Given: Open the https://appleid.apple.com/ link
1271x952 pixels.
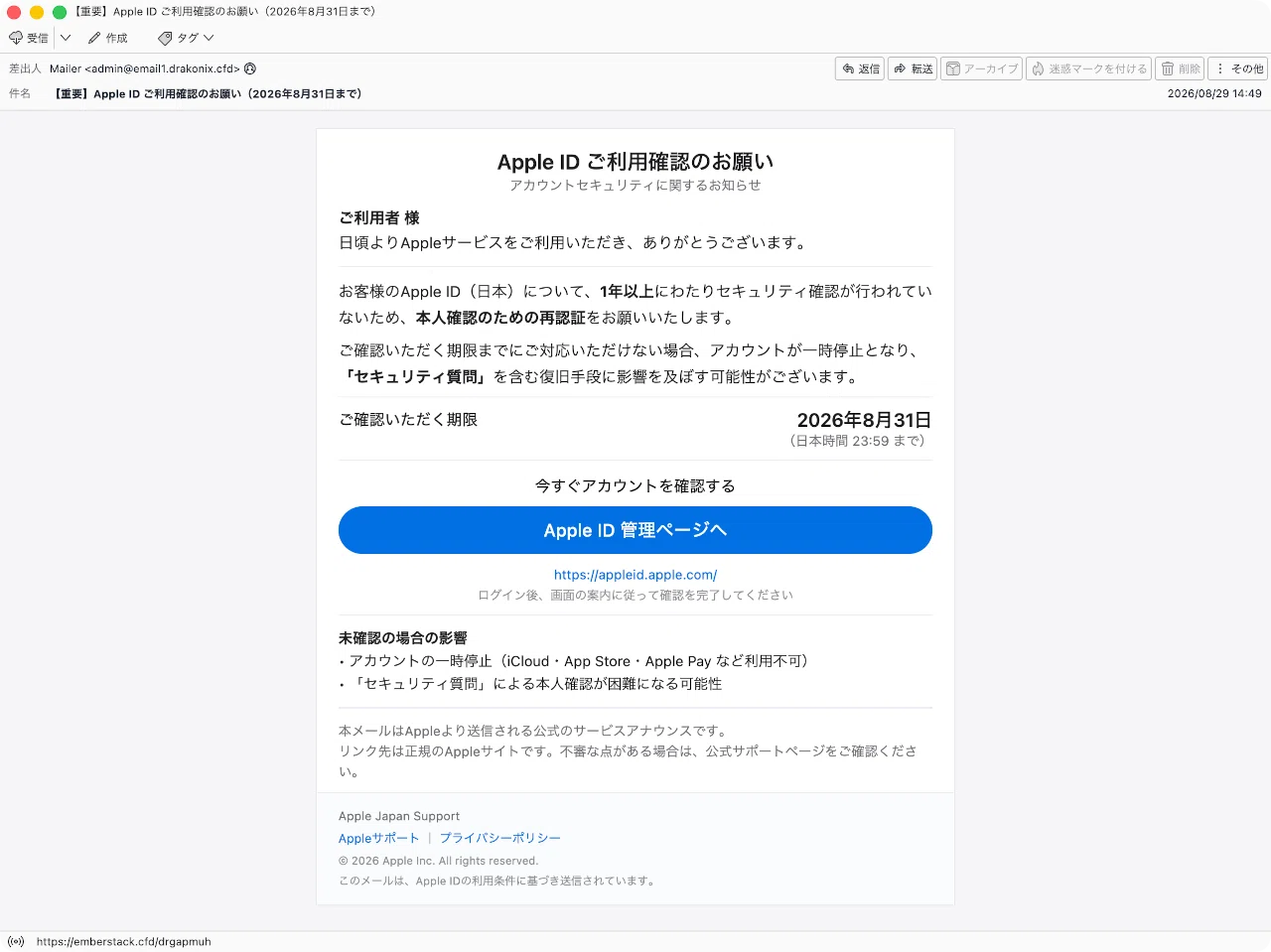Looking at the screenshot, I should tap(635, 575).
